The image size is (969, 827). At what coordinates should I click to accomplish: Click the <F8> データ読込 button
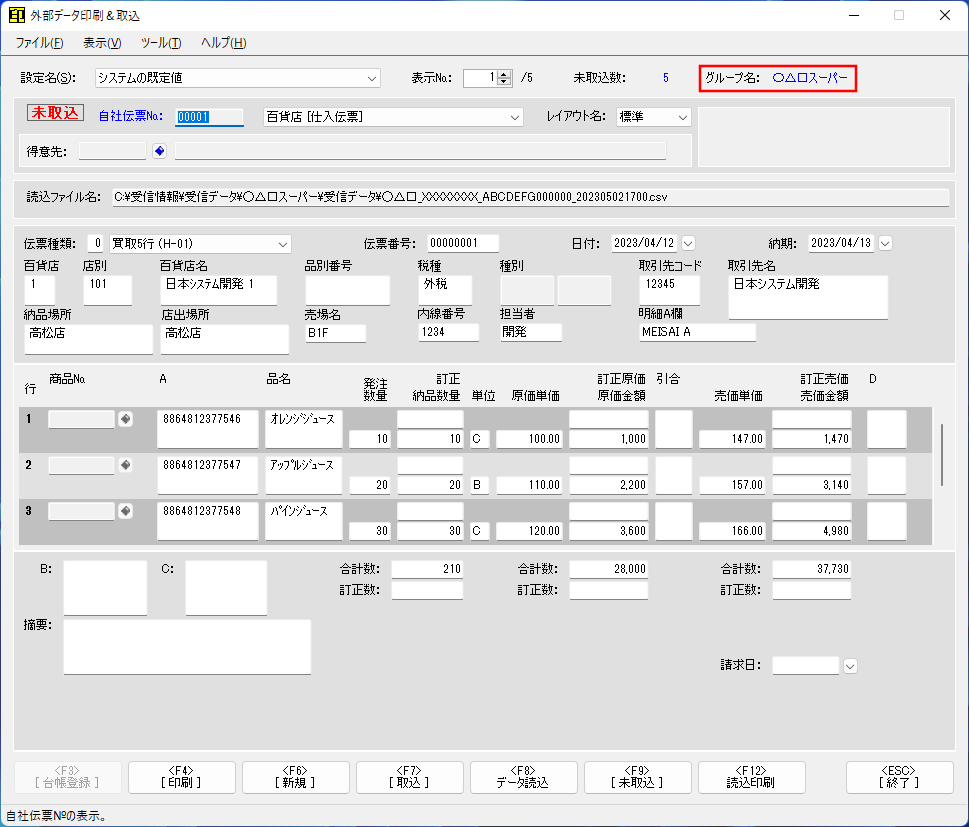523,777
